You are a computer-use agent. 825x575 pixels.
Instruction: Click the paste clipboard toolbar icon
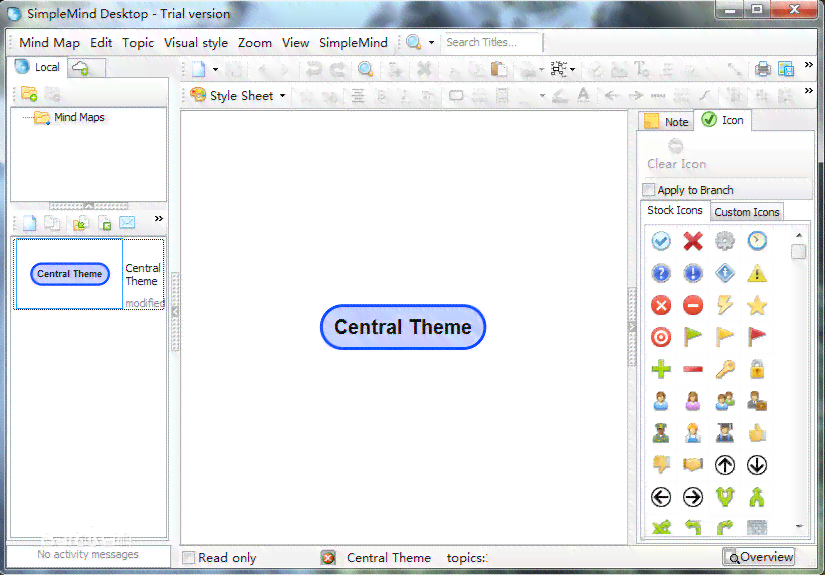point(498,69)
